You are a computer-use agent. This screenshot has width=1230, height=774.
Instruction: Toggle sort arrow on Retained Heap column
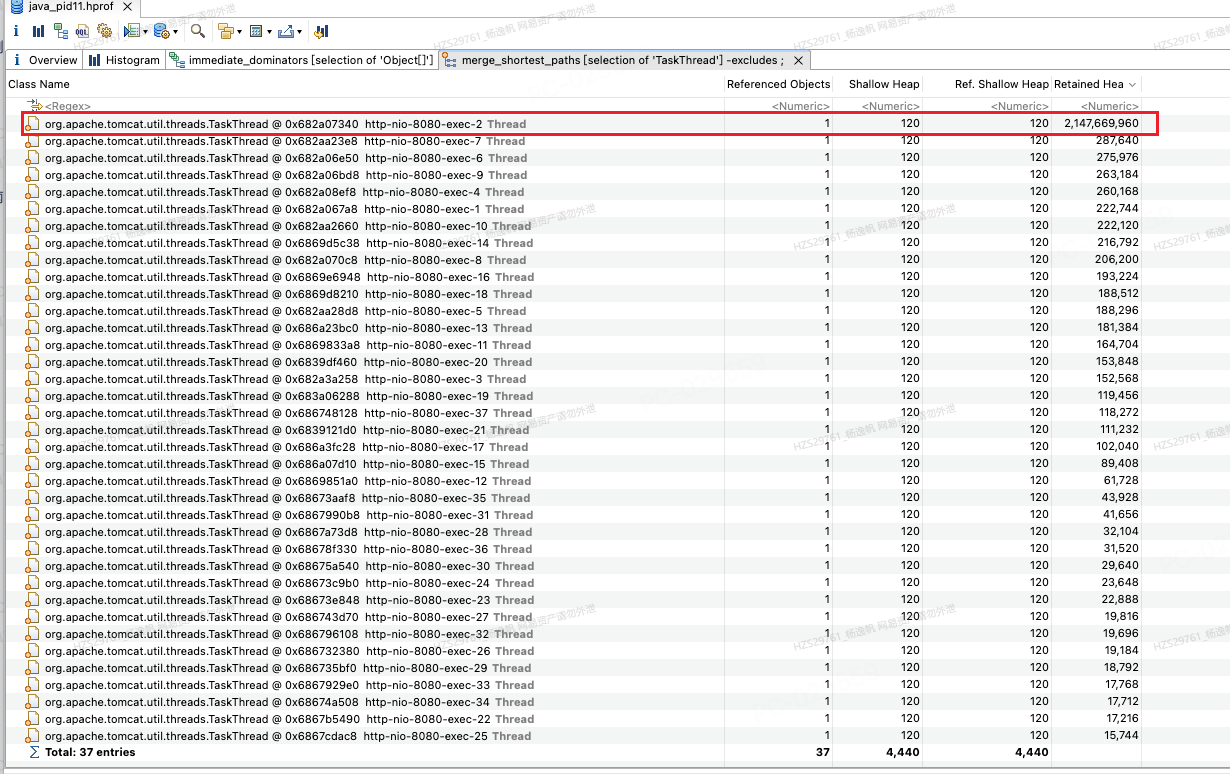[1131, 85]
